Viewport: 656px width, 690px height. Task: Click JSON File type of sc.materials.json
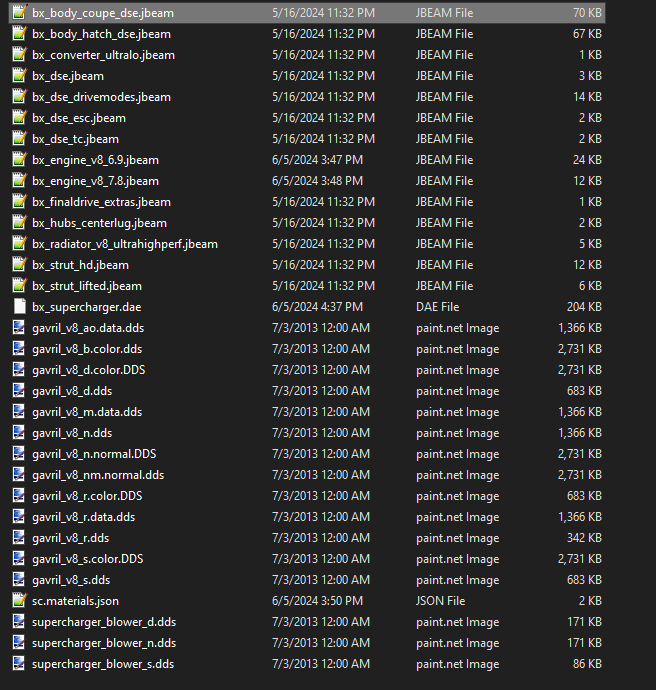coord(440,601)
